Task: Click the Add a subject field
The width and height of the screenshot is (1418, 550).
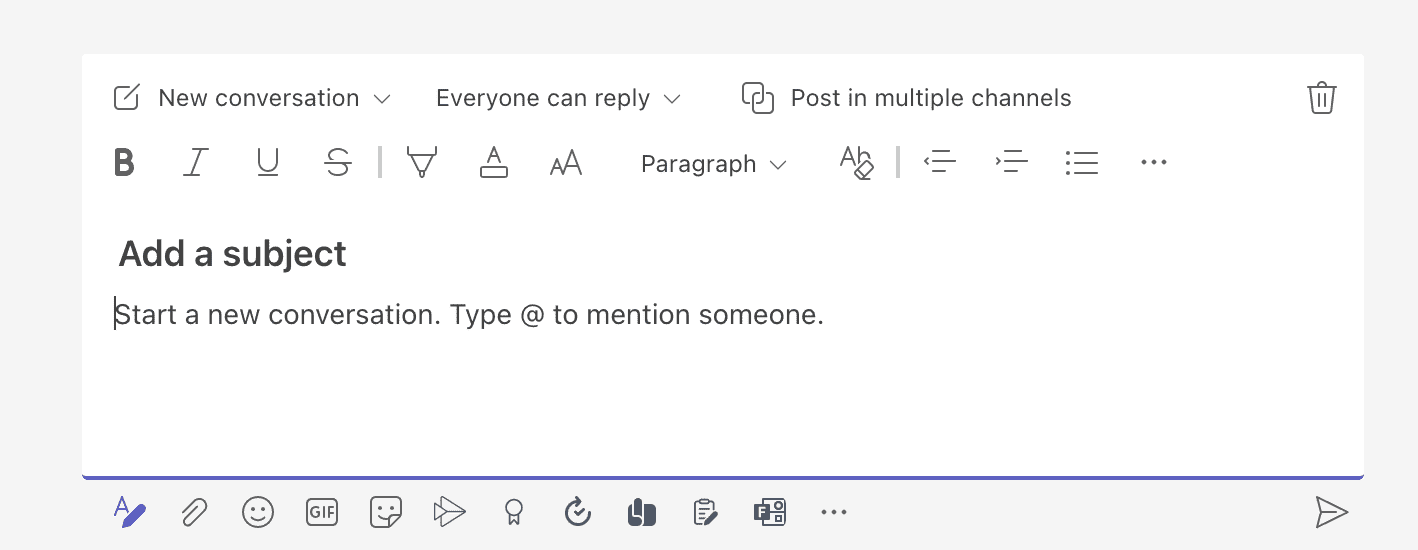Action: coord(233,254)
